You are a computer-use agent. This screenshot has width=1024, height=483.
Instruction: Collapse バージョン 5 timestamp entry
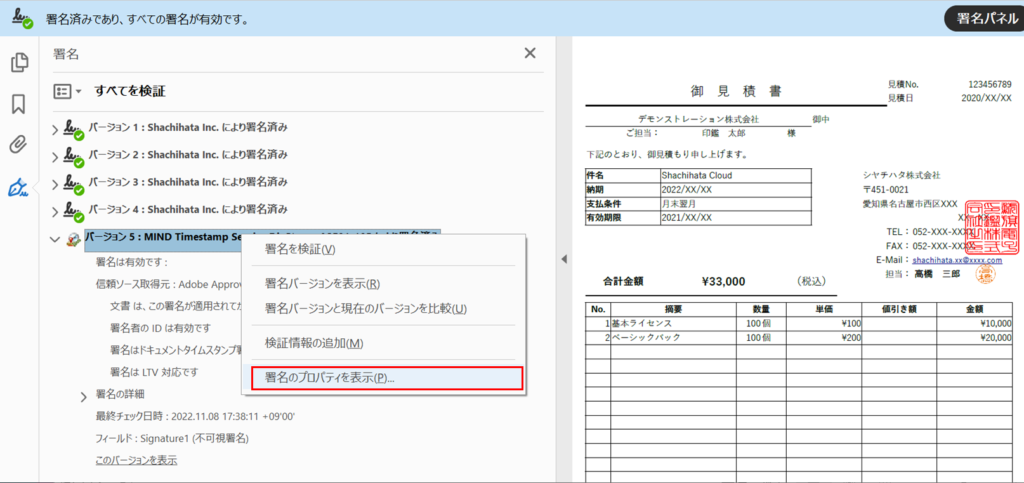(x=55, y=240)
